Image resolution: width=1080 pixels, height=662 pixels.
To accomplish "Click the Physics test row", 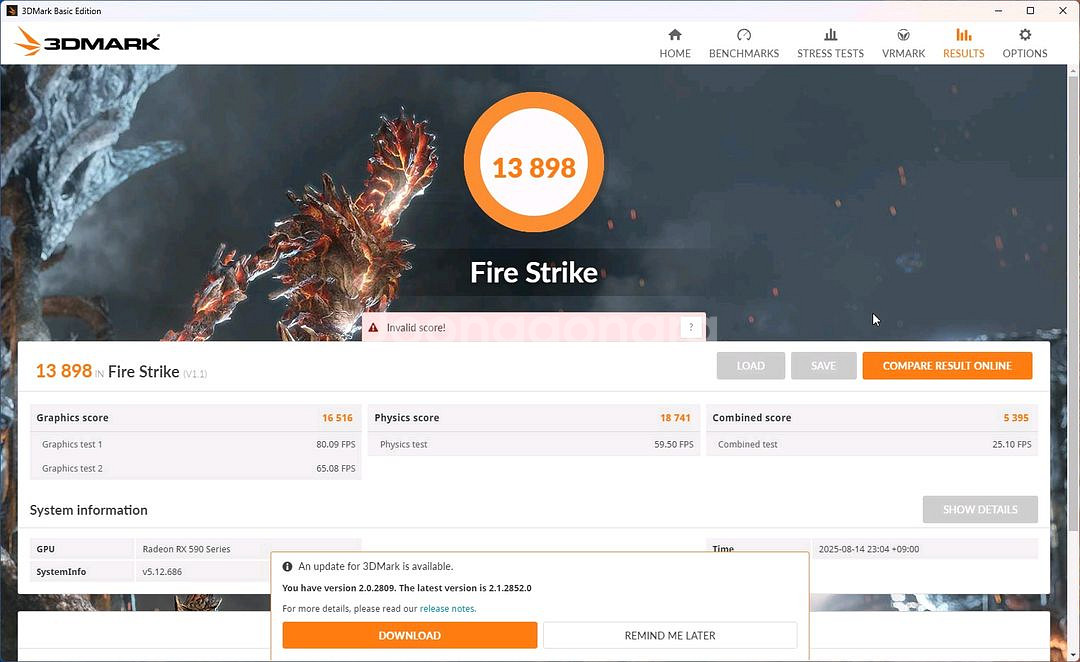I will point(534,444).
